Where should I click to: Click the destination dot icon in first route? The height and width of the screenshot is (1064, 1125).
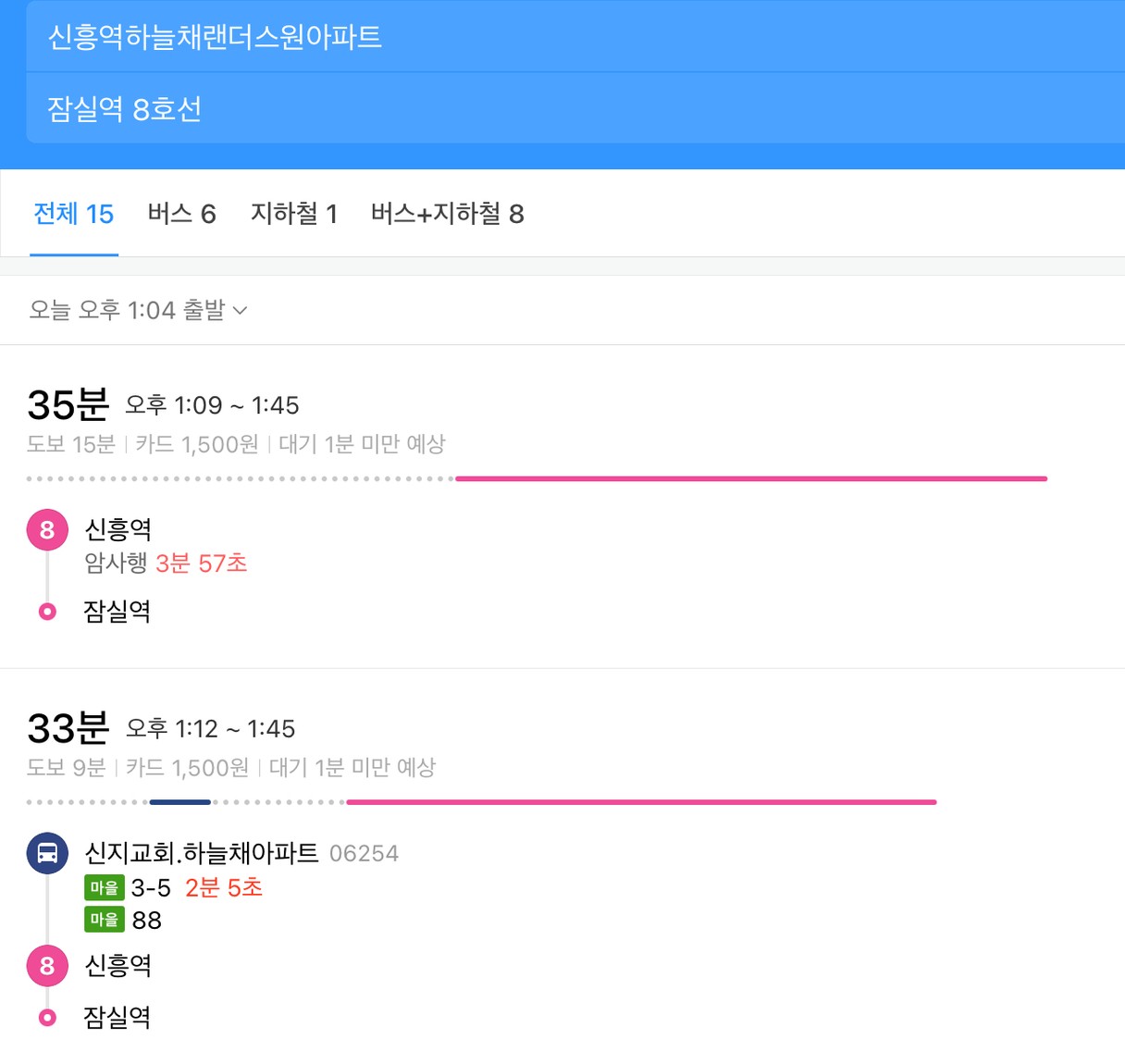pyautogui.click(x=47, y=612)
